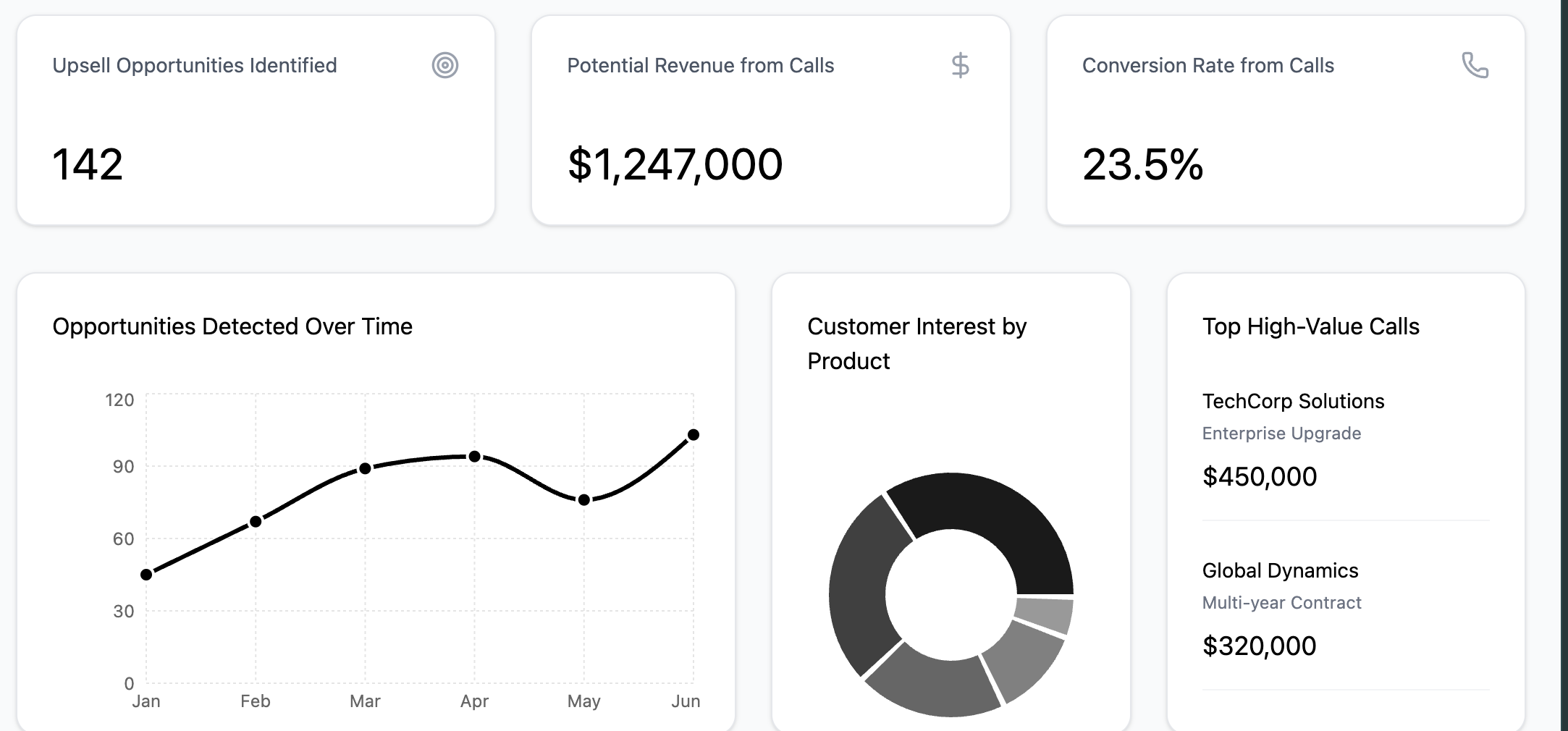Click the Apr data point on the chart
This screenshot has height=731, width=1568.
click(x=474, y=457)
